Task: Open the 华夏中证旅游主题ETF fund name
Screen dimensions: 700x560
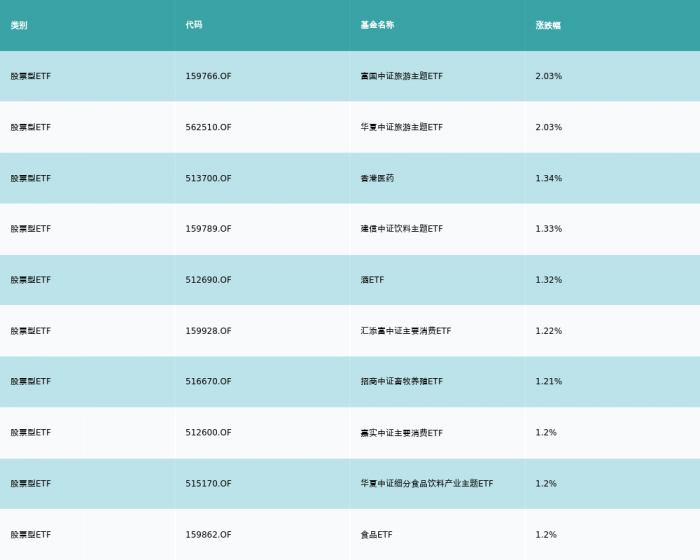Action: click(x=402, y=127)
